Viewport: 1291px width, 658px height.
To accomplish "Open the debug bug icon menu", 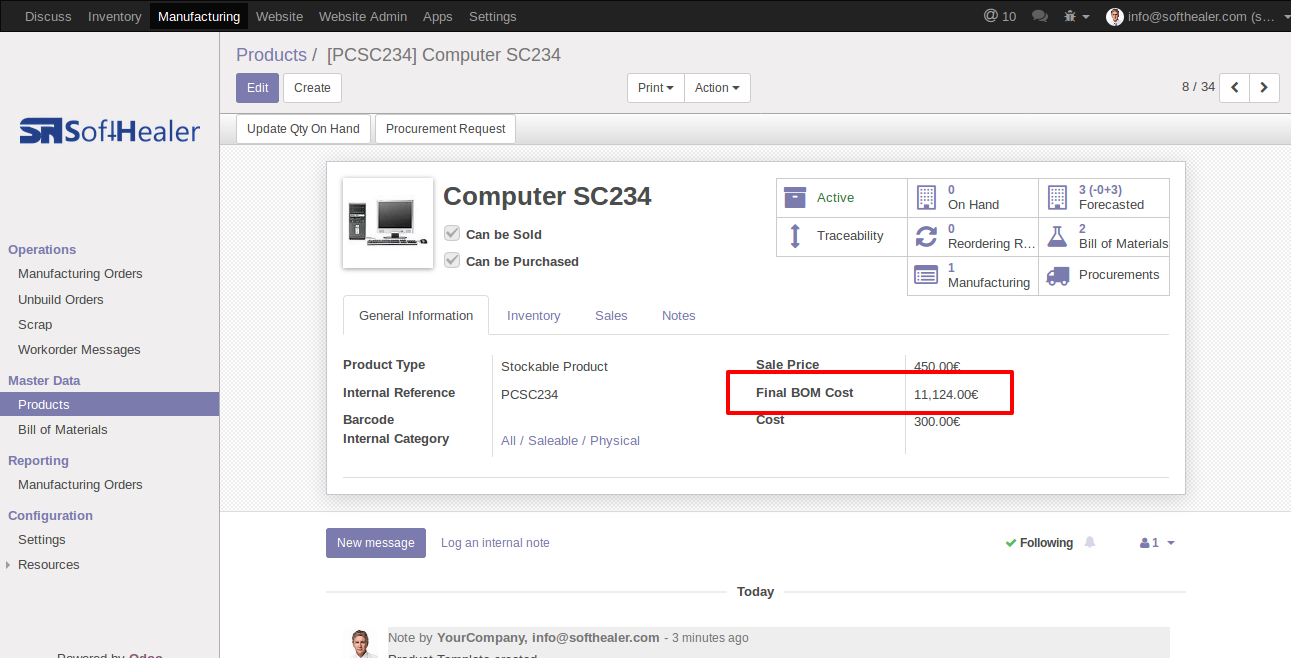I will [x=1077, y=16].
